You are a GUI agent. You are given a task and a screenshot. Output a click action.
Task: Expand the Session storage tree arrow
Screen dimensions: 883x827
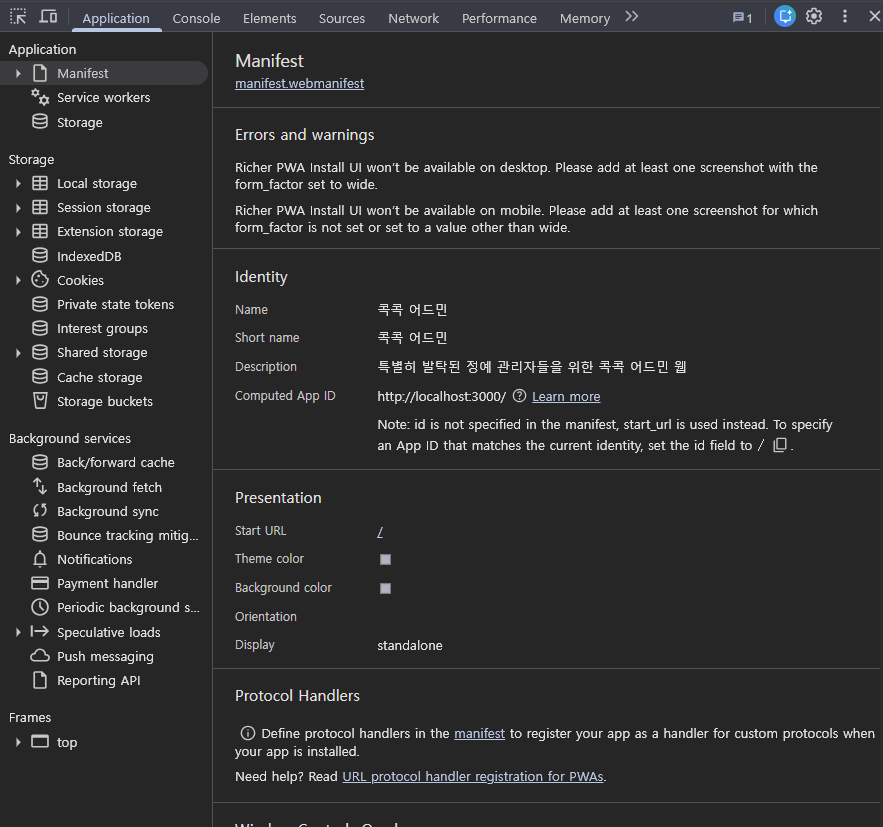pos(18,207)
